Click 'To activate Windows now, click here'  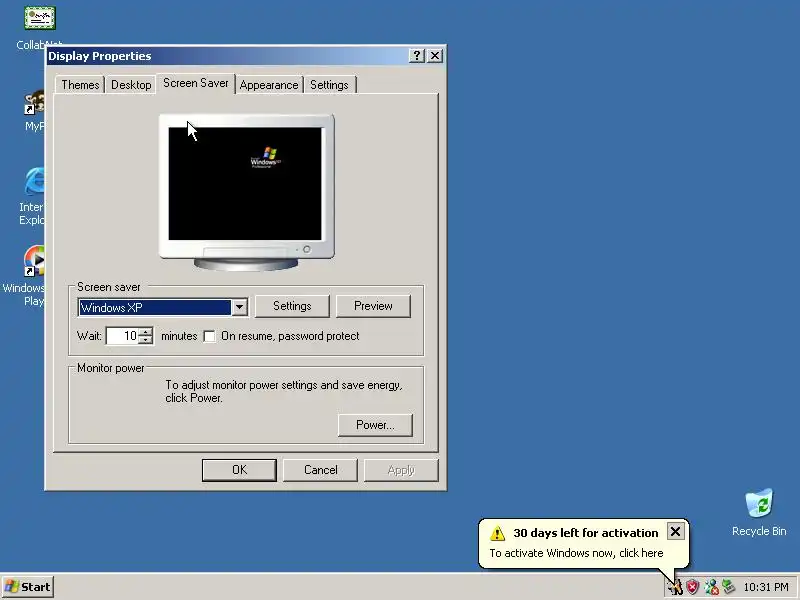[x=577, y=553]
